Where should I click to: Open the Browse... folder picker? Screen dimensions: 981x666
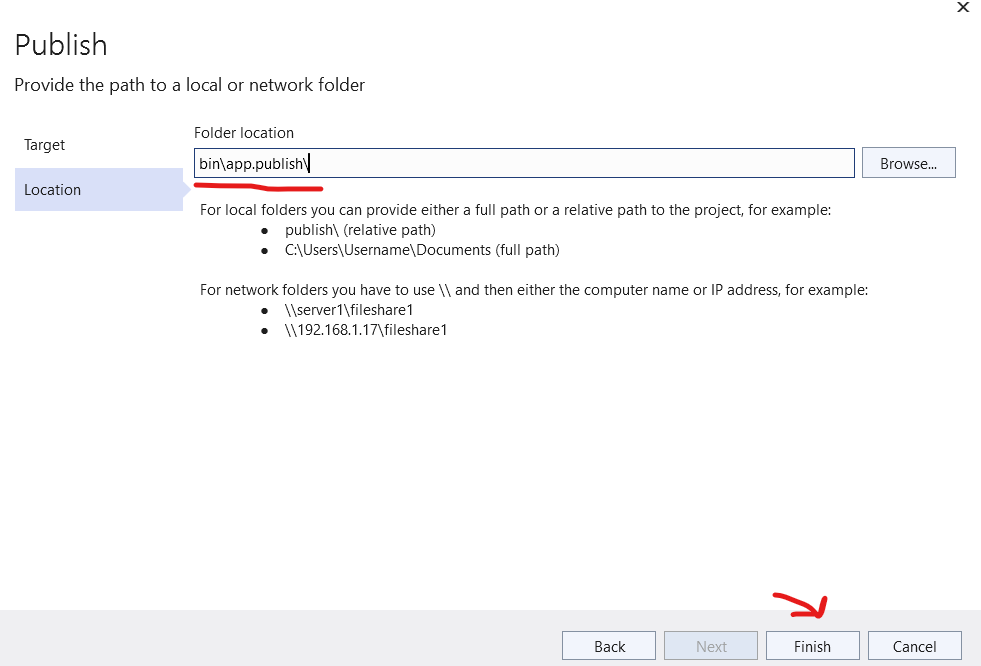908,163
